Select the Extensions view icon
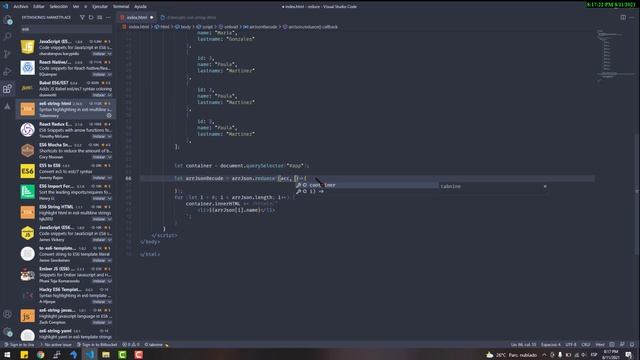Viewport: 640px width, 360px height. pyautogui.click(x=7, y=89)
